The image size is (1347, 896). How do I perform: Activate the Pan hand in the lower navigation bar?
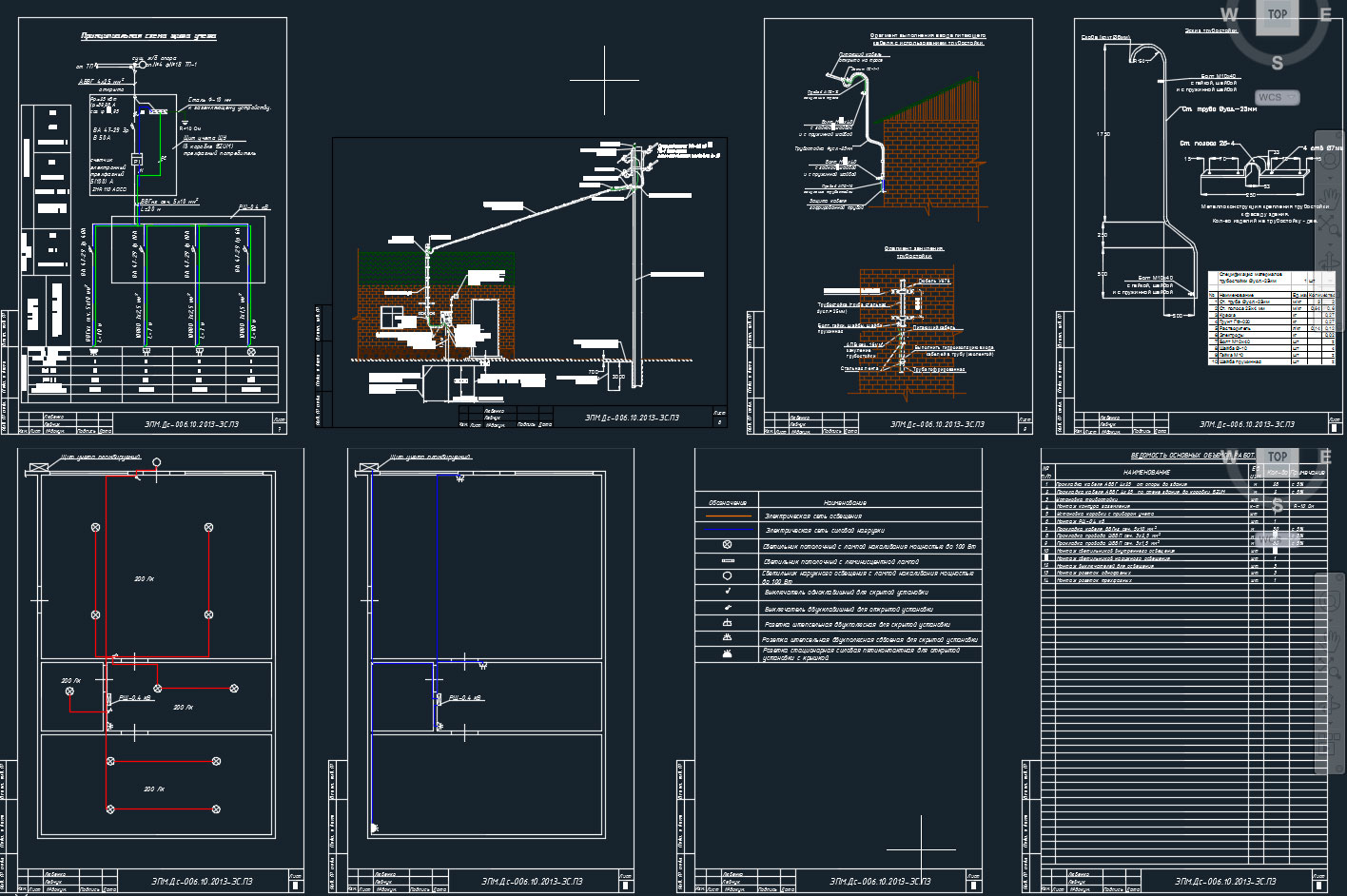click(1330, 640)
